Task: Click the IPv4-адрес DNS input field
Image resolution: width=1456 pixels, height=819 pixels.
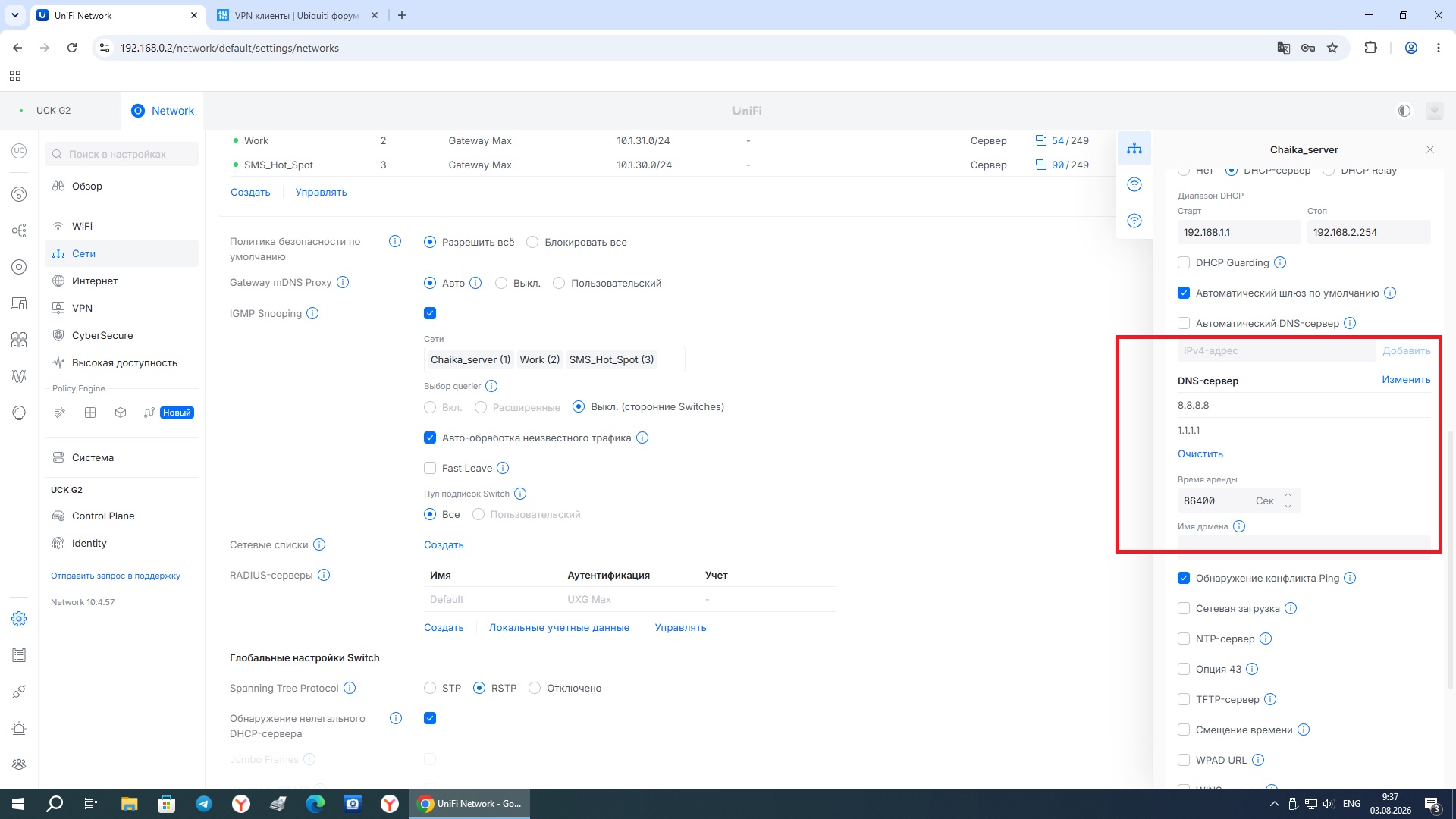Action: coord(1276,350)
